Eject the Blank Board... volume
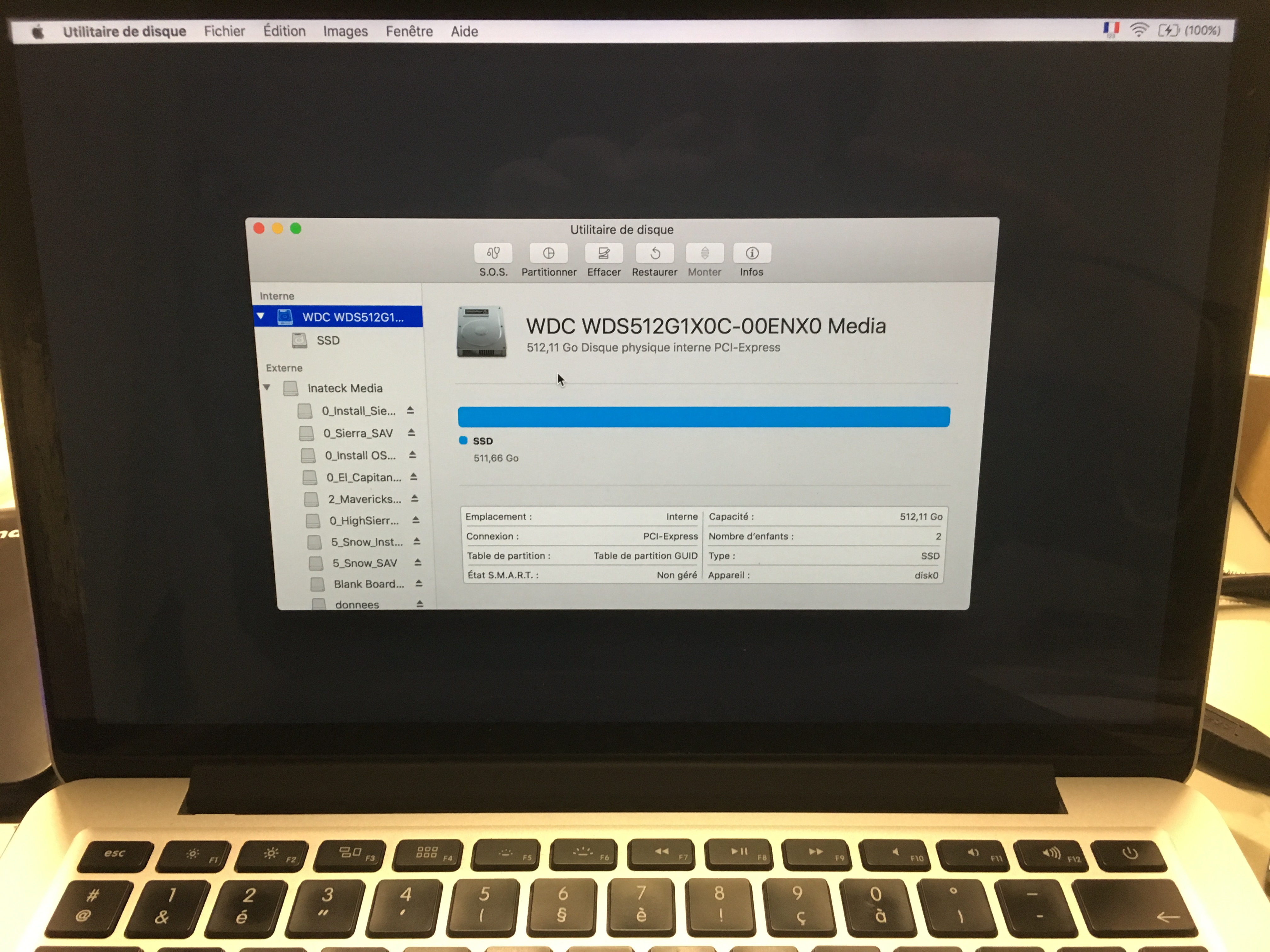This screenshot has height=952, width=1270. 419,583
